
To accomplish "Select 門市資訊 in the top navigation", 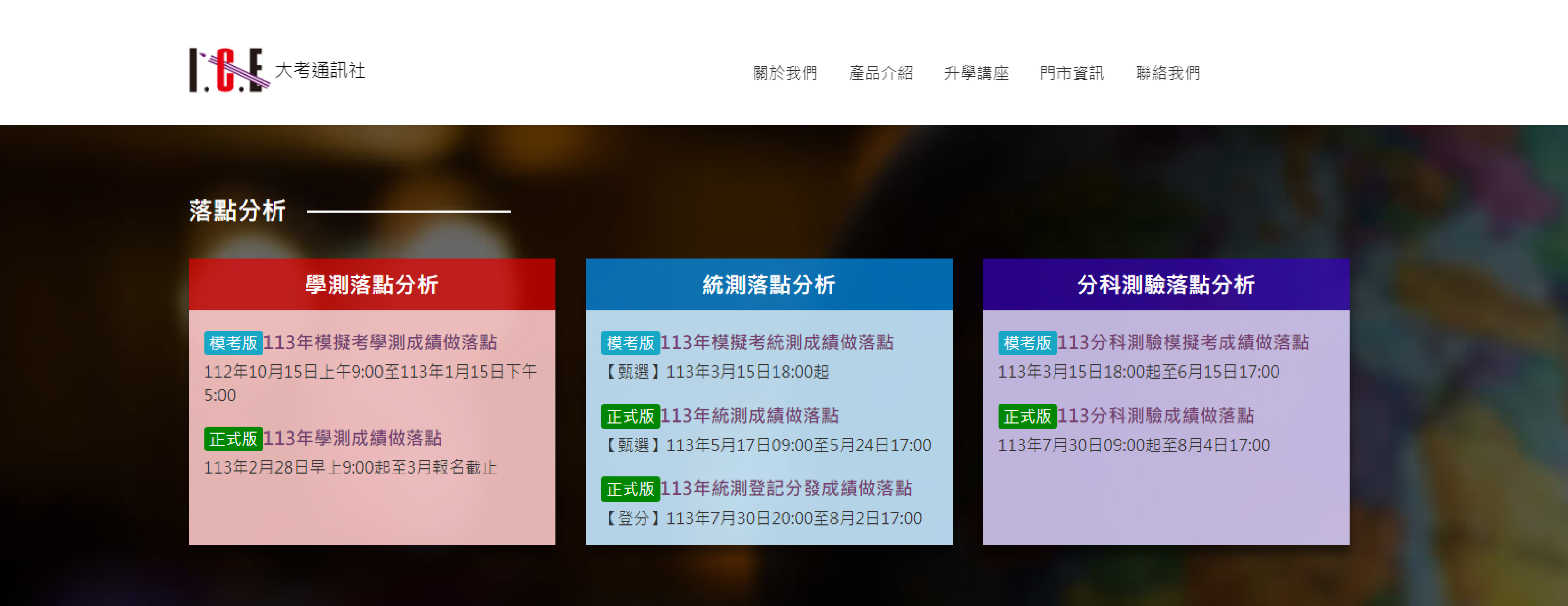I will [x=1072, y=73].
